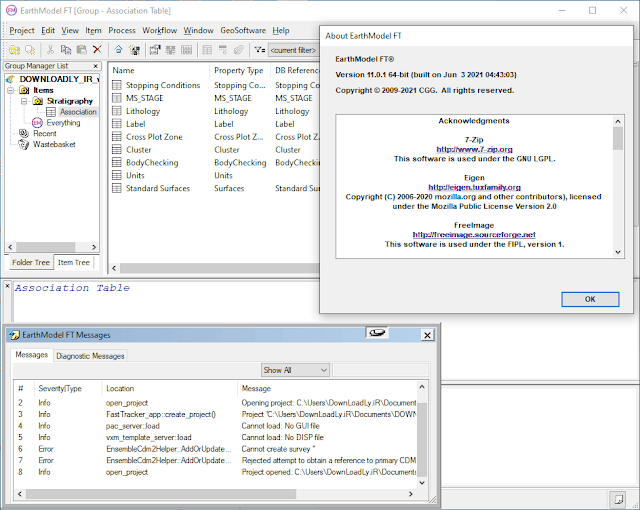This screenshot has height=510, width=640.
Task: Click the Acknowledgments vertical scrollbar thumb
Action: 618,138
